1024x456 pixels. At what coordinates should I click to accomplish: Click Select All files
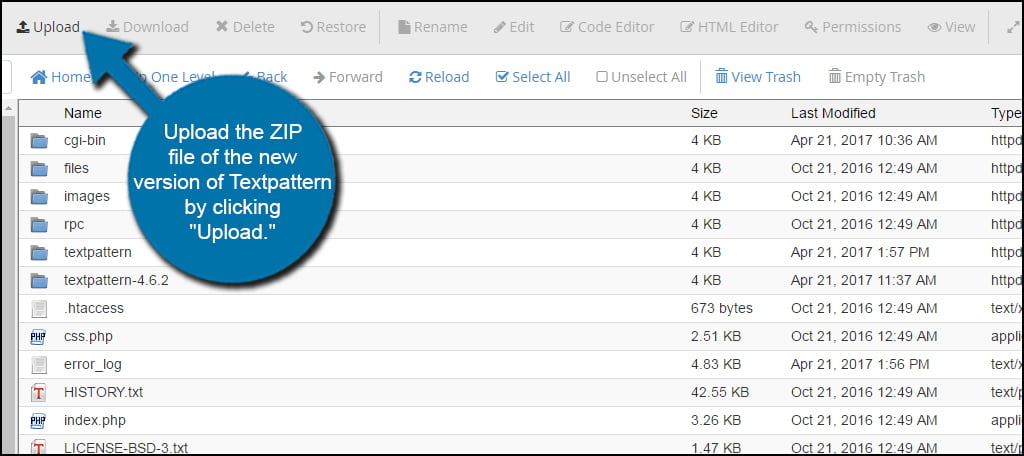pyautogui.click(x=533, y=77)
